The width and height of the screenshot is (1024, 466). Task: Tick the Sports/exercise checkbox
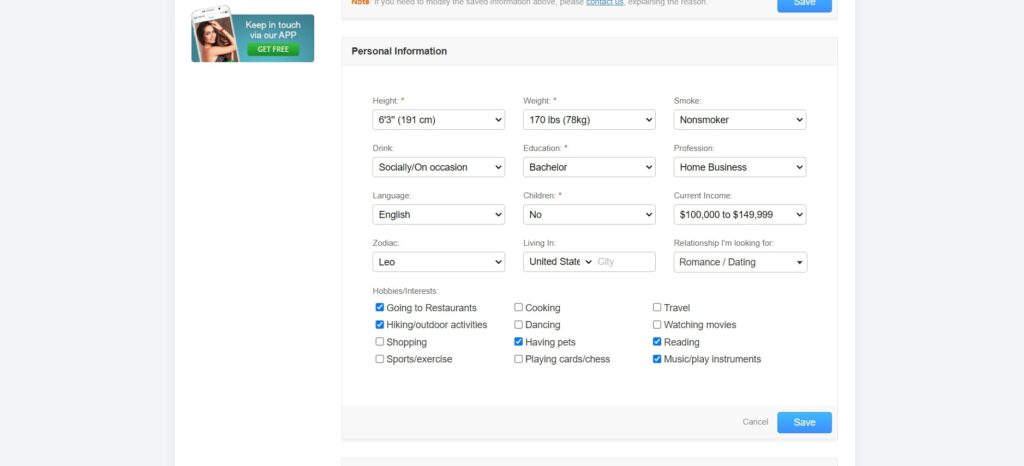(x=380, y=359)
